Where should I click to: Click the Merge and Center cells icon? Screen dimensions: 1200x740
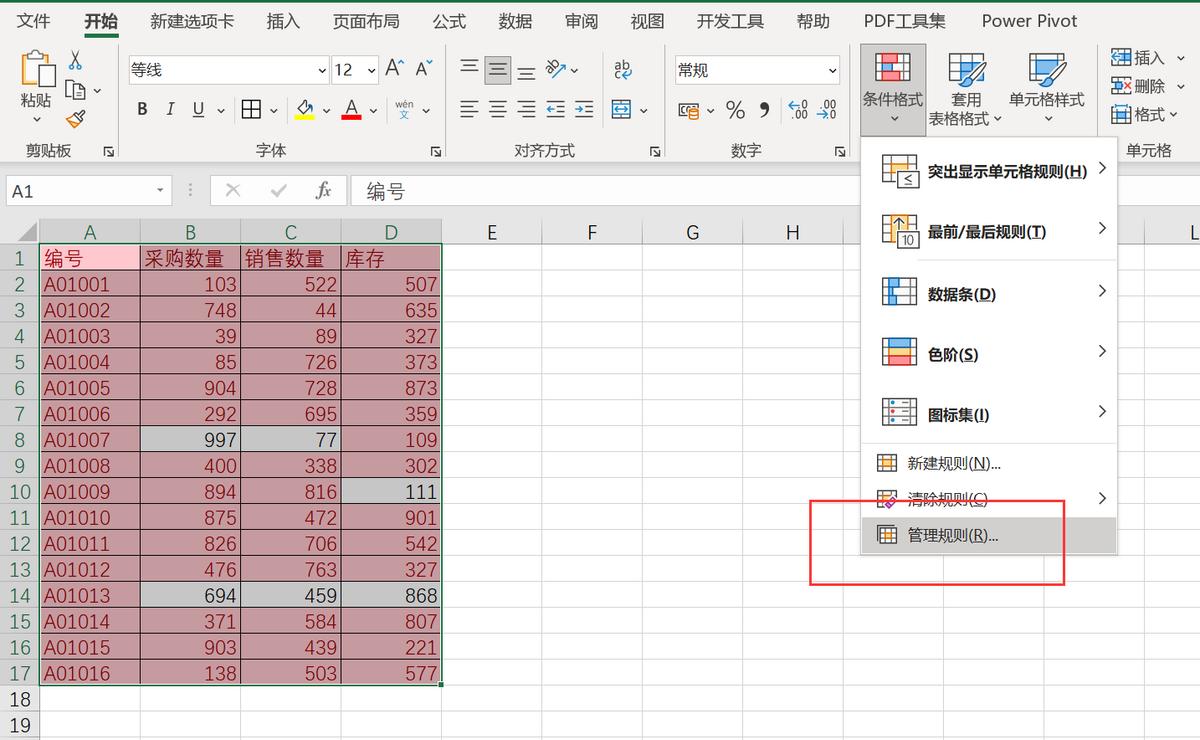click(x=622, y=109)
